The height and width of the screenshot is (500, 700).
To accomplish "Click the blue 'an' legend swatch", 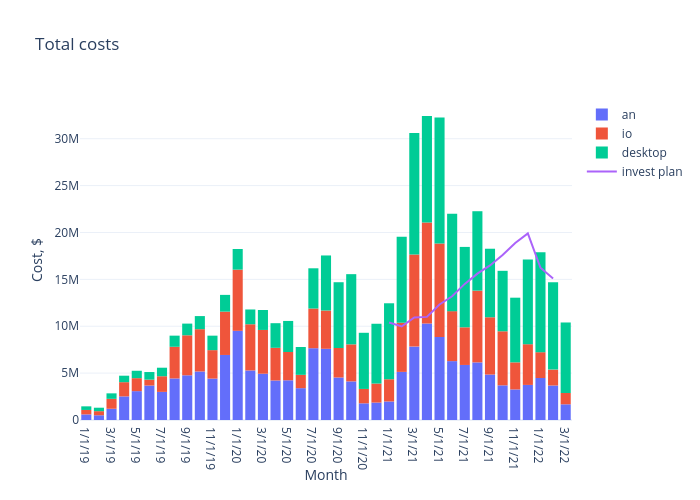I will pyautogui.click(x=601, y=114).
